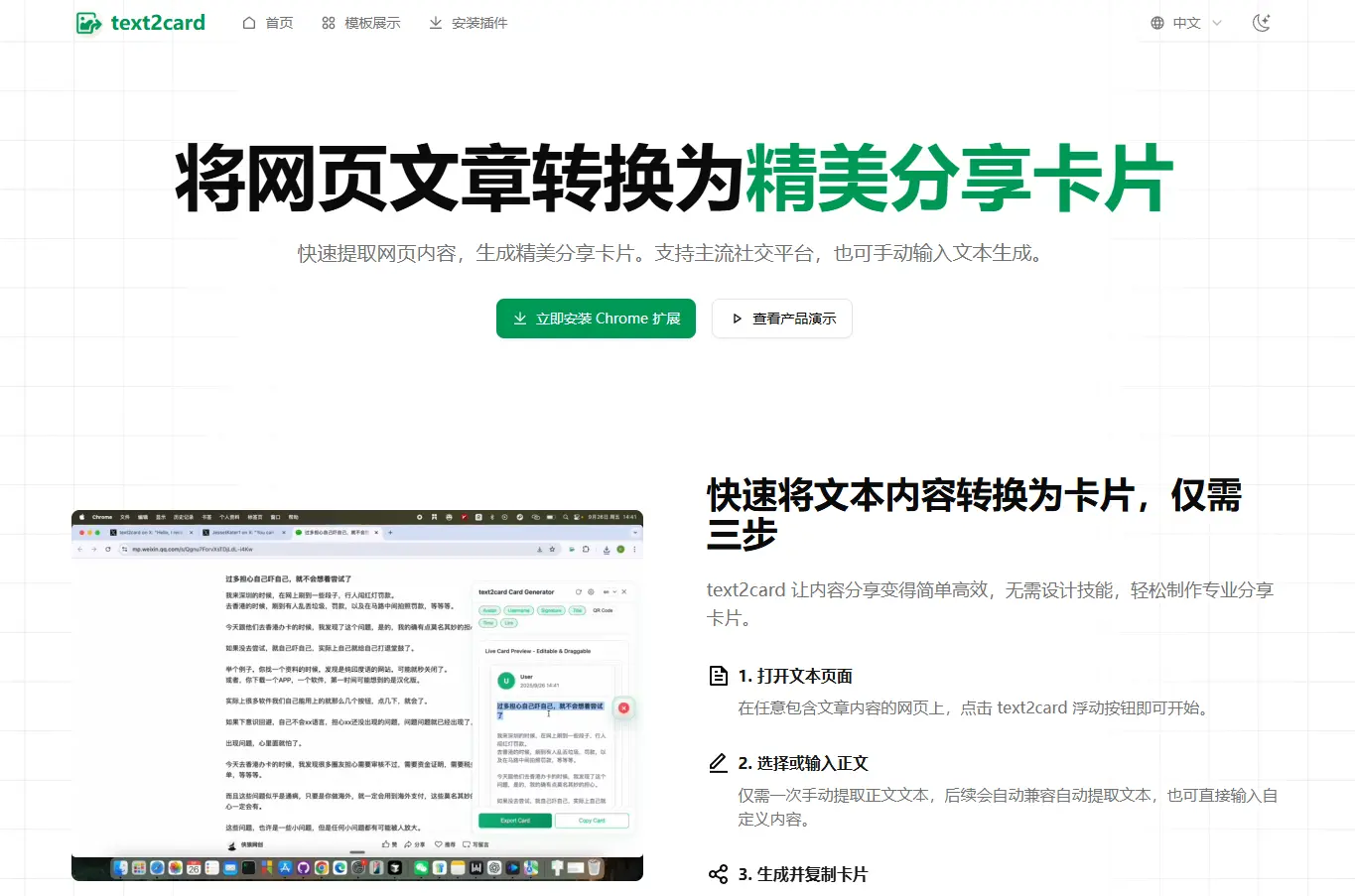Open the 中文 language dropdown
Screen dimensions: 1355x896
click(x=1186, y=23)
